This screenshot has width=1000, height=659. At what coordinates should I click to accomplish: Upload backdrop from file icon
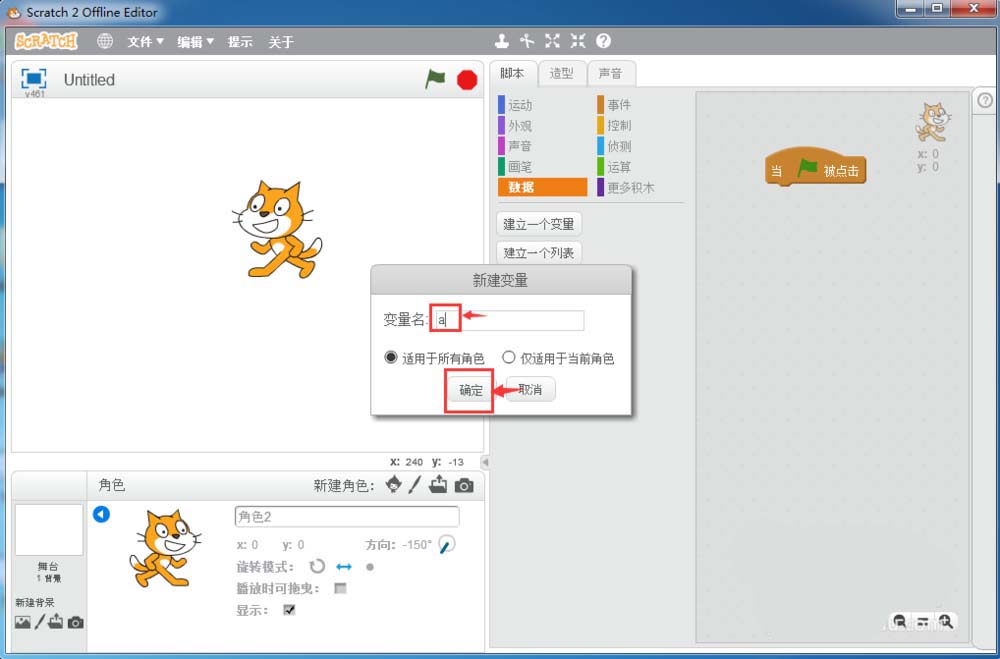[x=56, y=621]
